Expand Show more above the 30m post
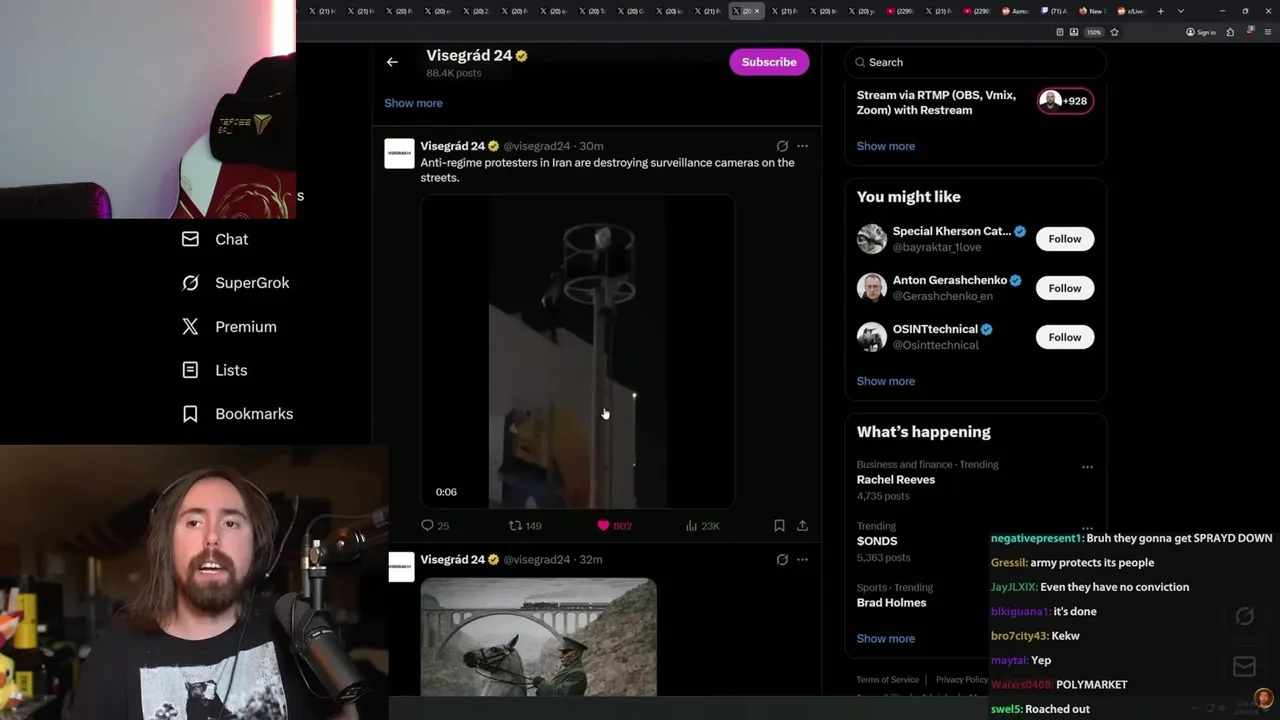Screen dimensions: 1280x720 (413, 103)
